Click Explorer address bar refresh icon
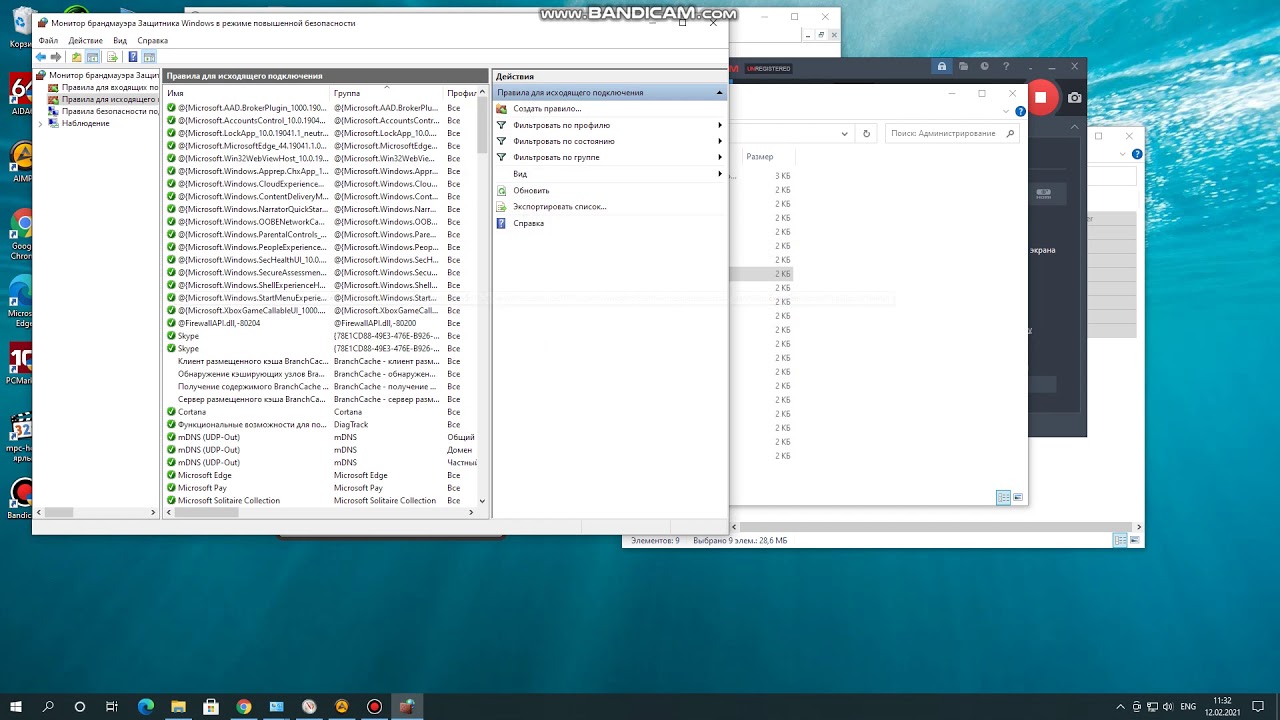 tap(866, 133)
